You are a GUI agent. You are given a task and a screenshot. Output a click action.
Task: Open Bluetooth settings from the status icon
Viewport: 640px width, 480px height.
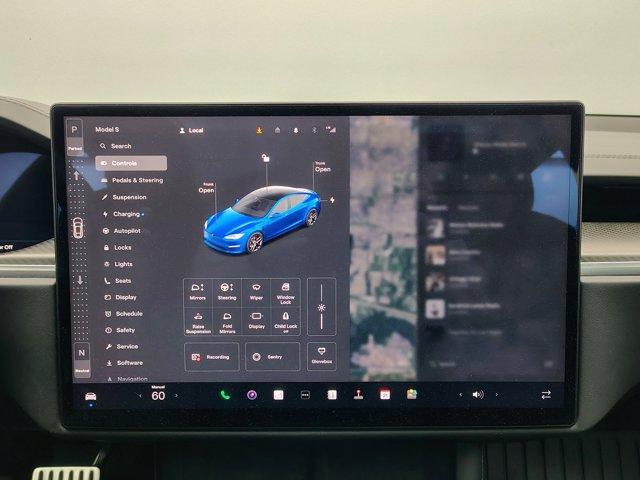click(314, 130)
